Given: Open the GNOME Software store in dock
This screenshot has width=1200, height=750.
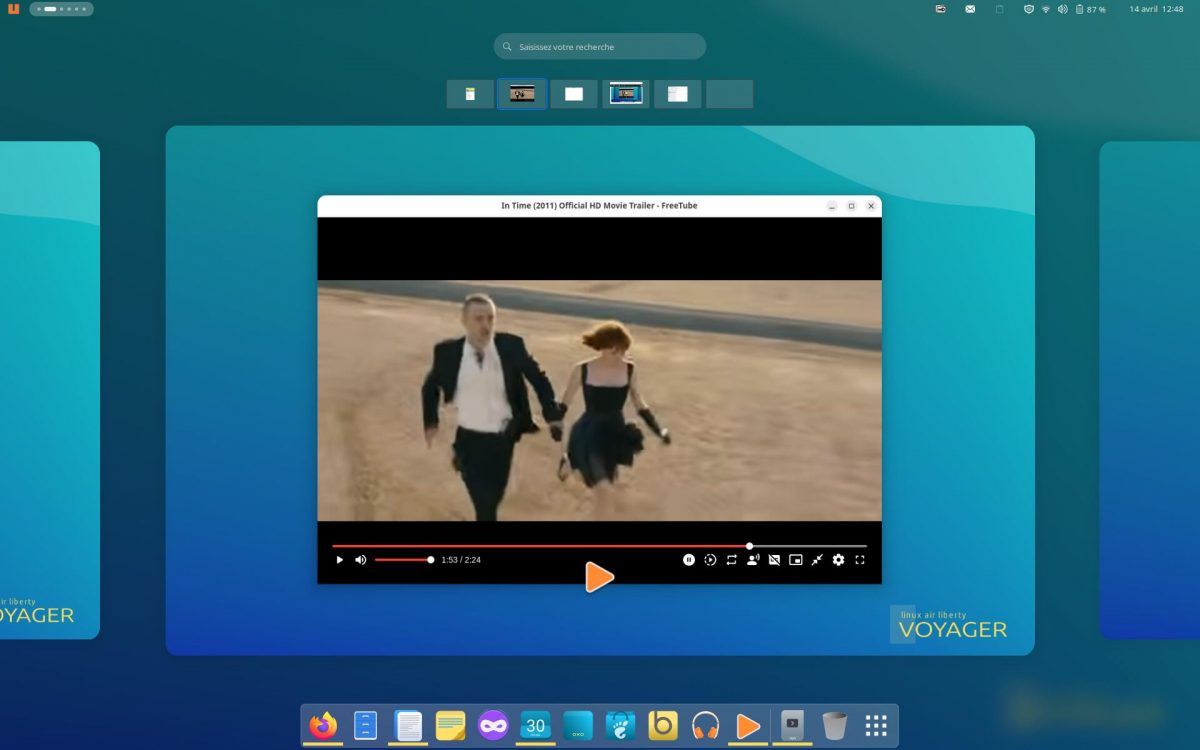Looking at the screenshot, I should point(621,725).
